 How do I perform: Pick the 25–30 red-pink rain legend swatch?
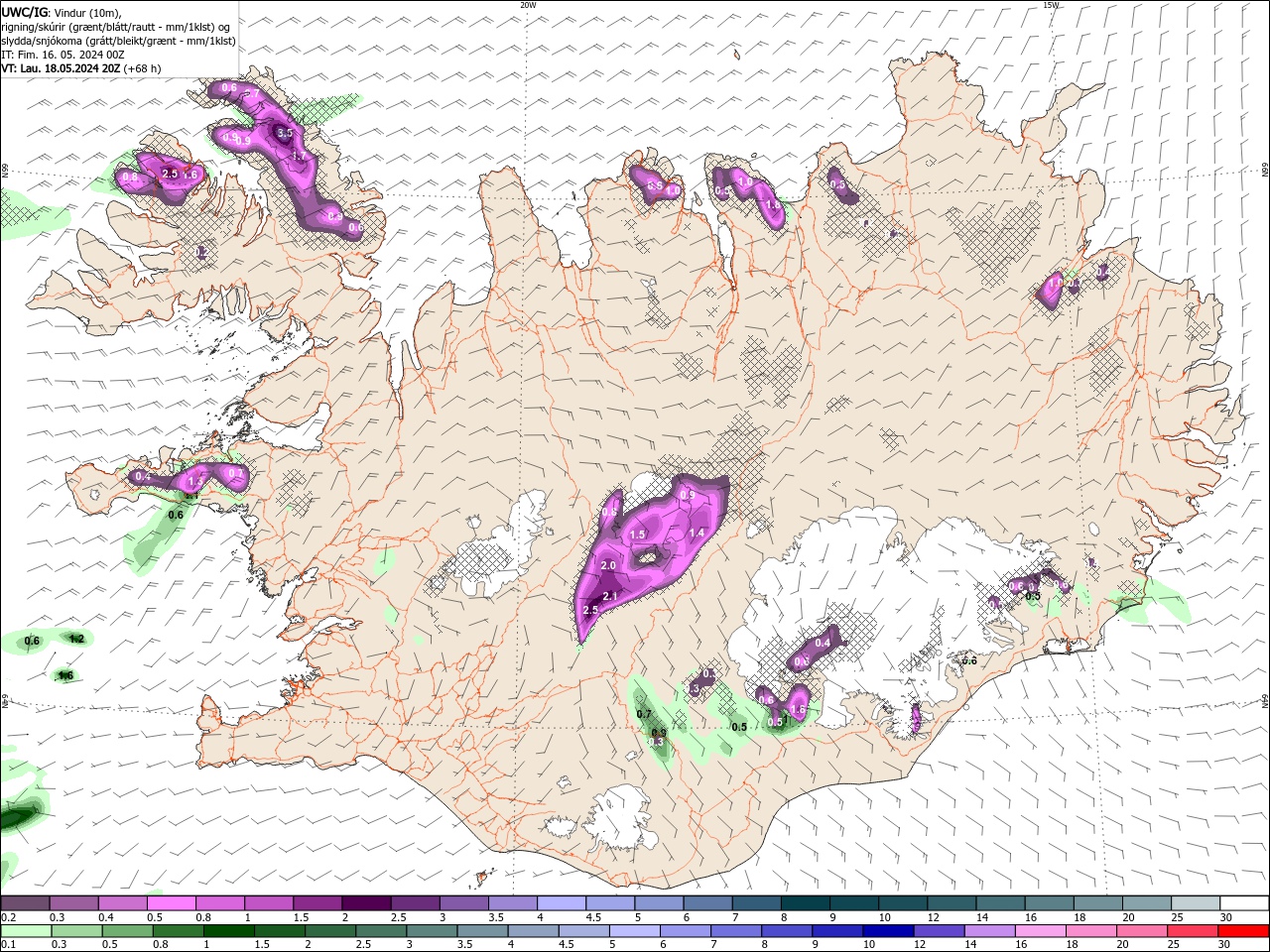point(1192,931)
